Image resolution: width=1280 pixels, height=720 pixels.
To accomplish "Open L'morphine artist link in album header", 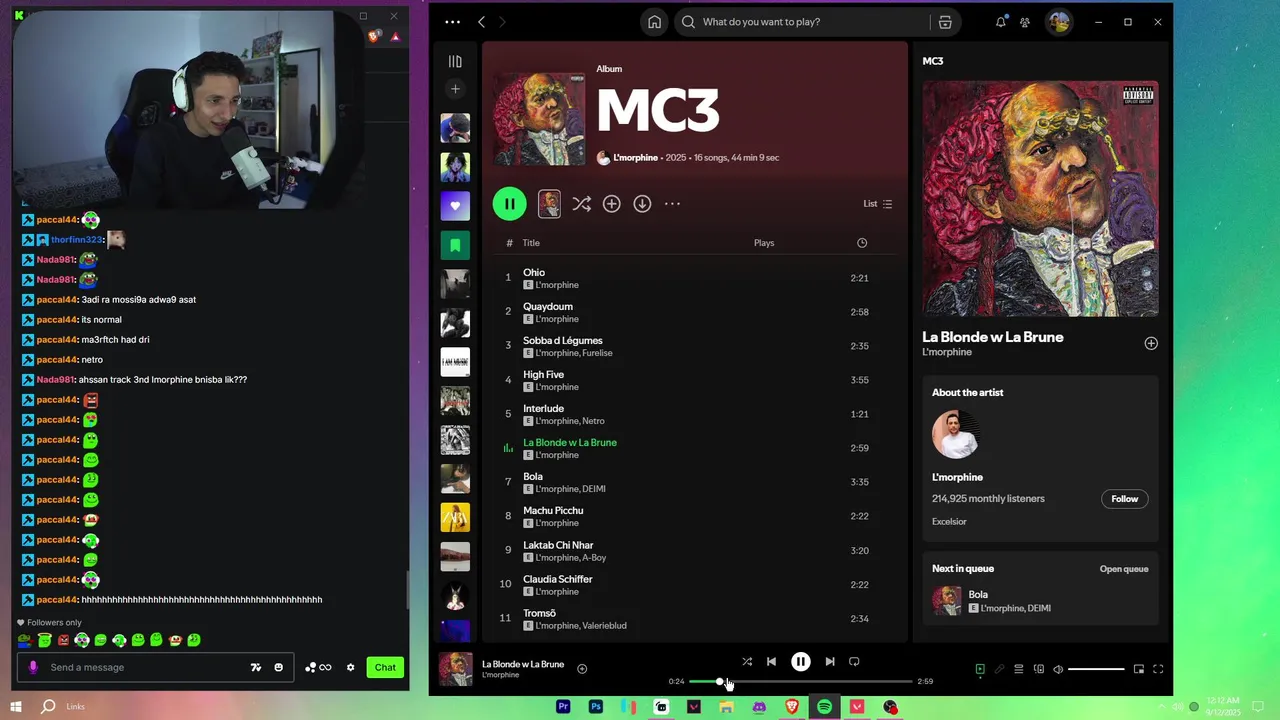I will coord(635,158).
